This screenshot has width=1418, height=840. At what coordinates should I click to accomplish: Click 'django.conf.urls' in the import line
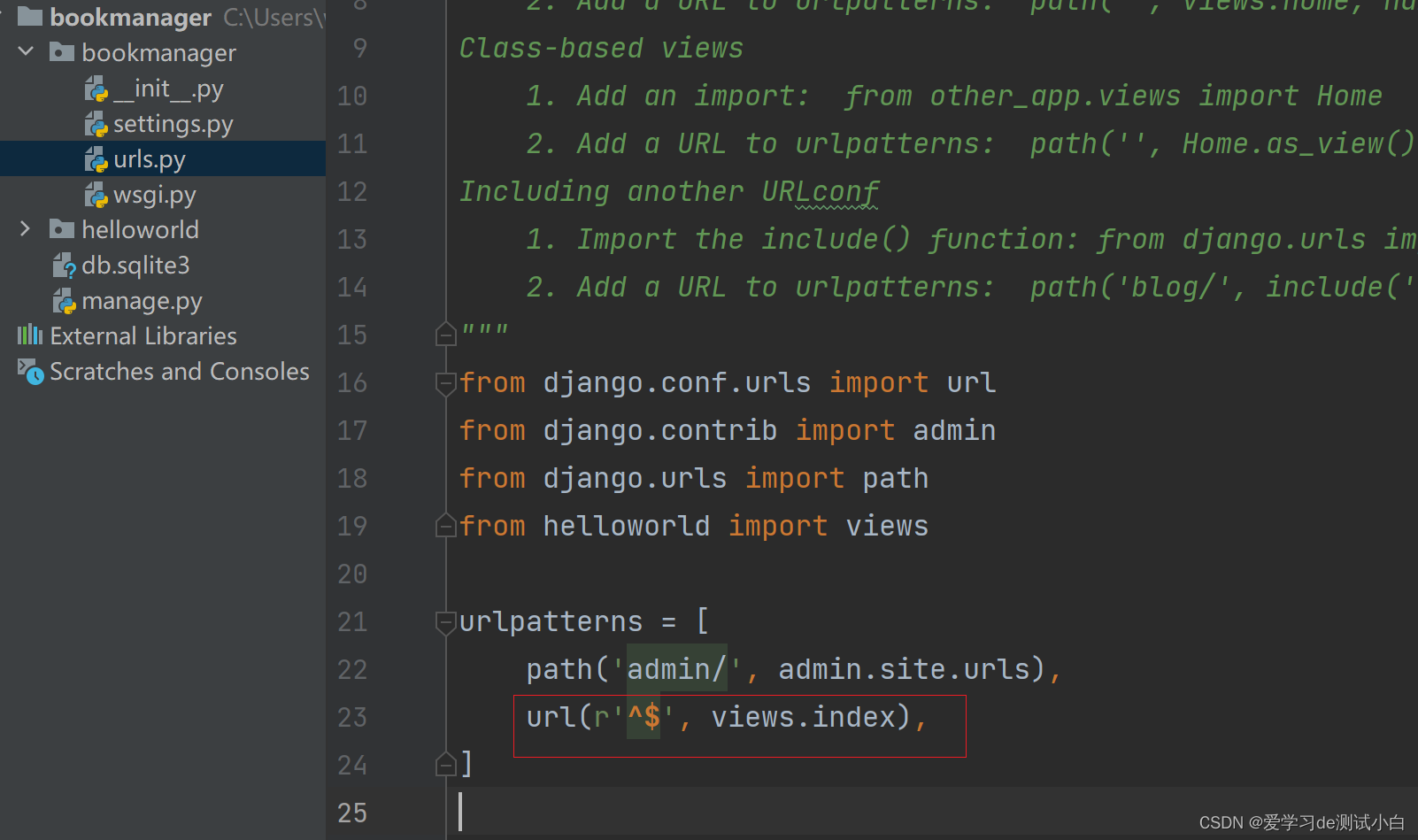676,382
